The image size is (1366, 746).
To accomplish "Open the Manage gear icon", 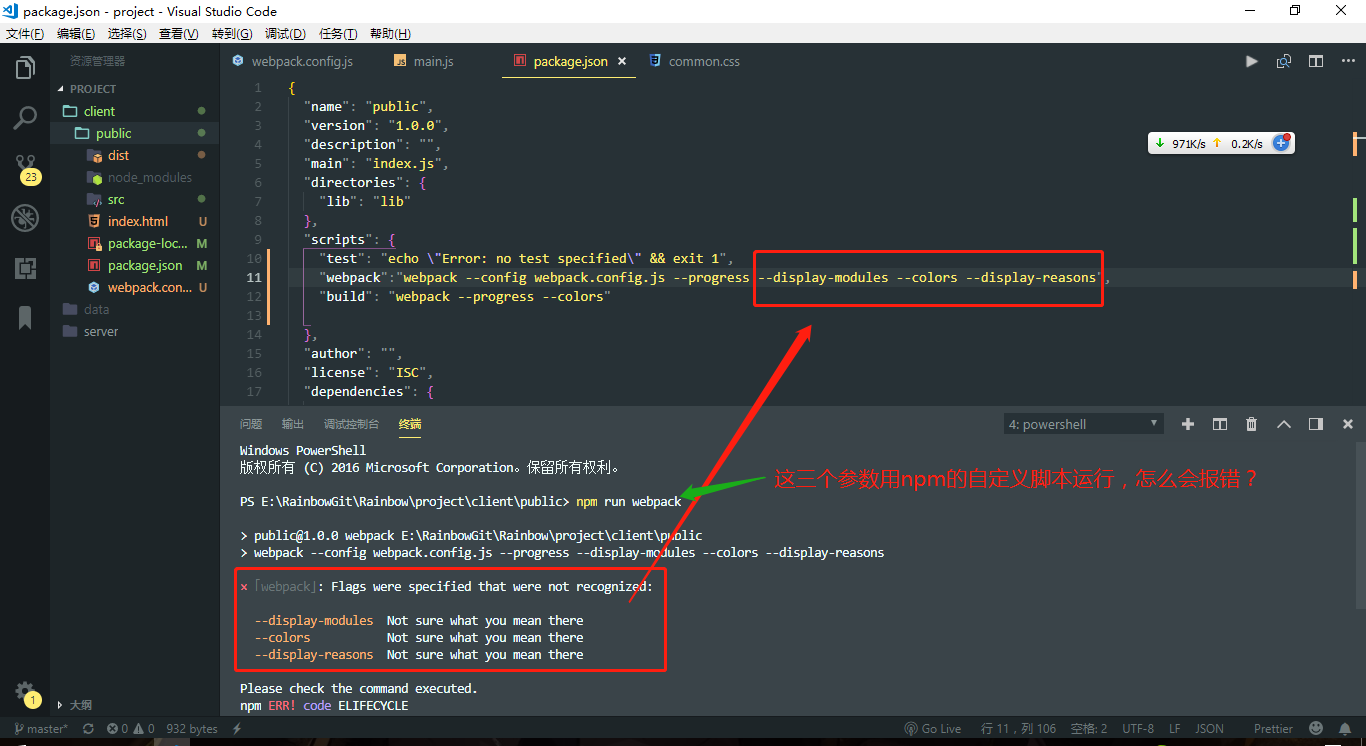I will (26, 692).
